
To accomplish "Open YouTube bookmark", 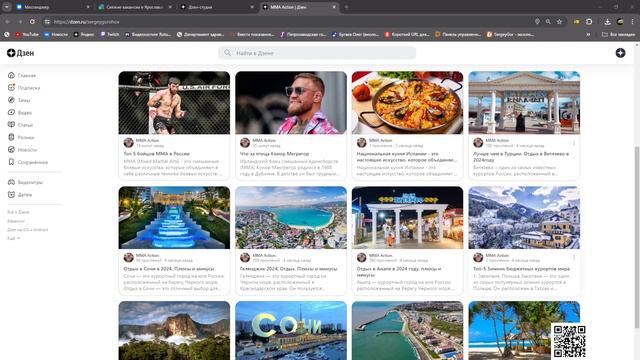I will (x=27, y=34).
